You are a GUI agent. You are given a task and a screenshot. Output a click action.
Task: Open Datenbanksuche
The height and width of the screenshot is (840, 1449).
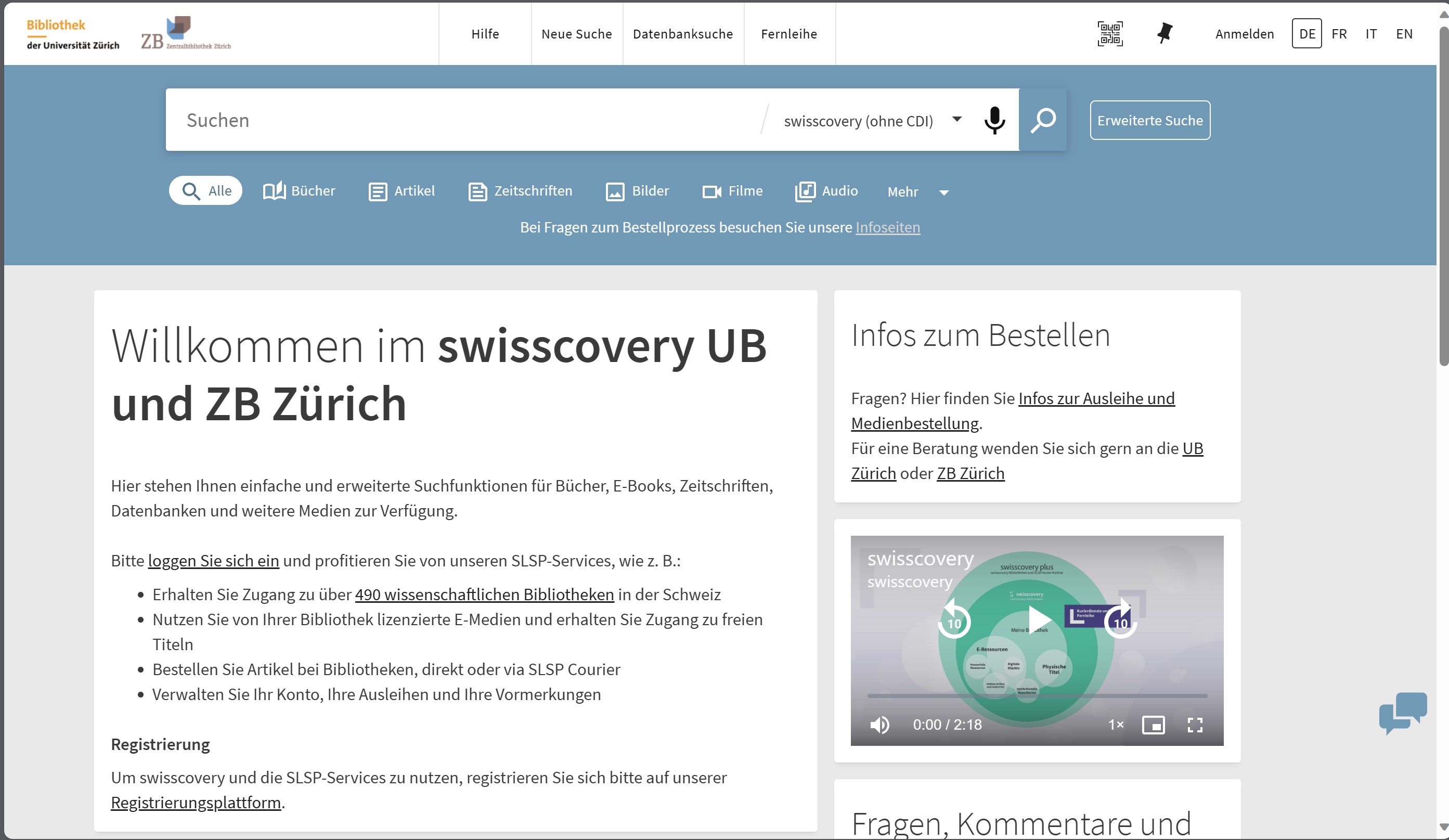click(682, 34)
